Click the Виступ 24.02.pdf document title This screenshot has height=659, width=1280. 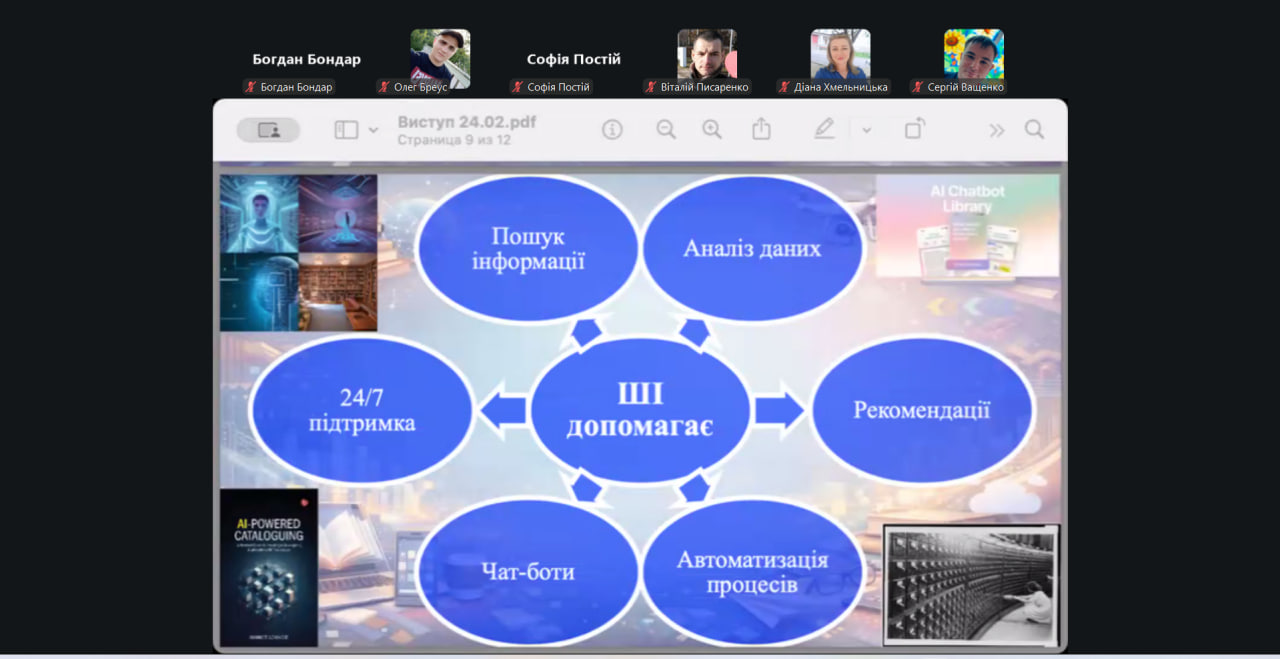click(467, 122)
